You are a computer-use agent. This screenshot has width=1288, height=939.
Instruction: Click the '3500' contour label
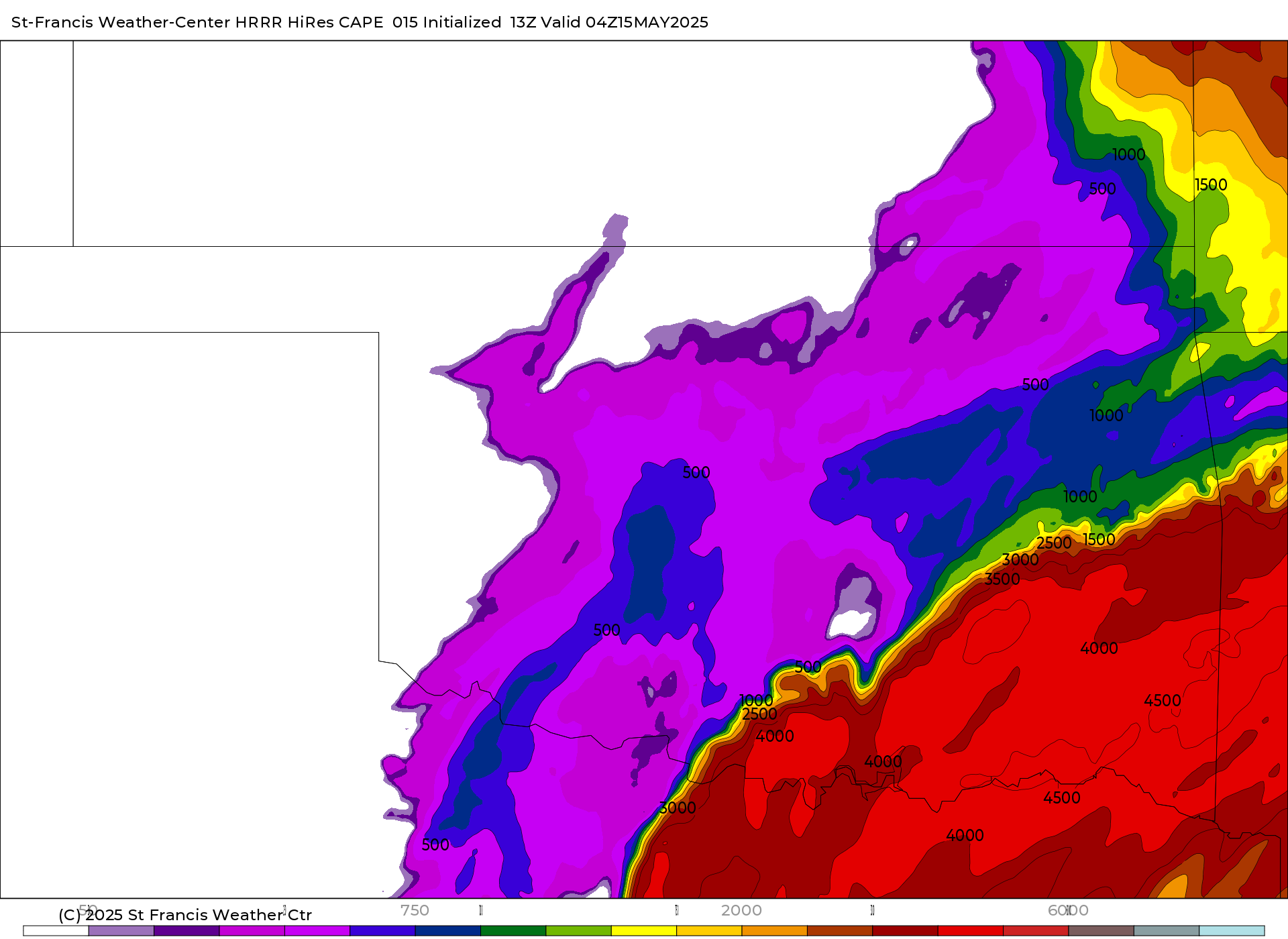[1002, 579]
